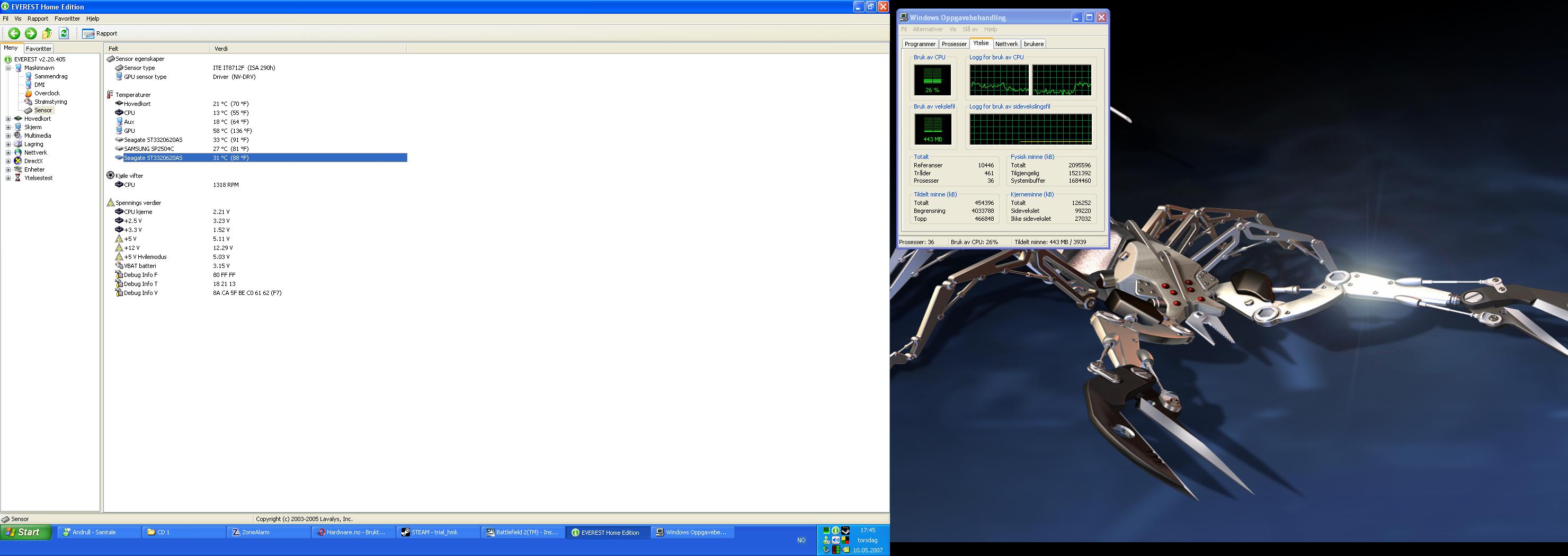Click the Aux temperature row icon
Image resolution: width=1568 pixels, height=556 pixels.
pyautogui.click(x=119, y=122)
